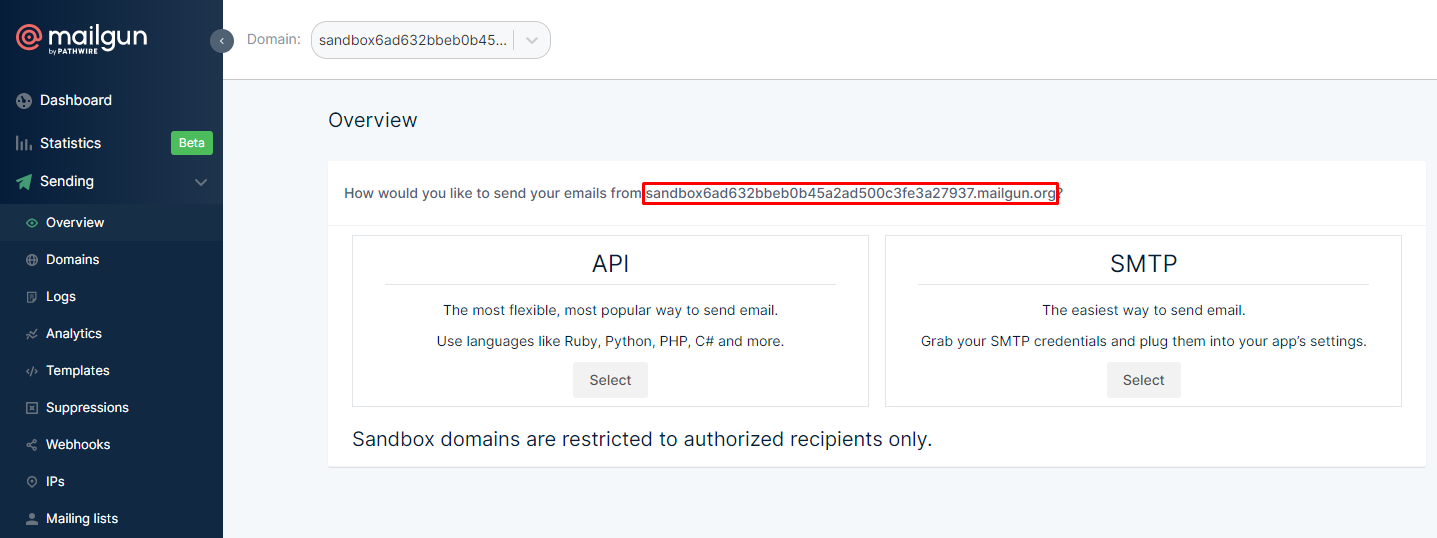1437x538 pixels.
Task: Click the Webhooks icon in sidebar
Action: (x=32, y=445)
